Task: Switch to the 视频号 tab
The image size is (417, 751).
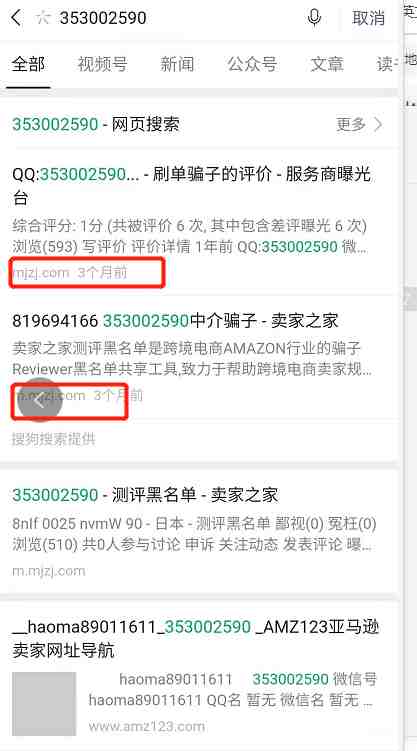Action: (x=102, y=64)
